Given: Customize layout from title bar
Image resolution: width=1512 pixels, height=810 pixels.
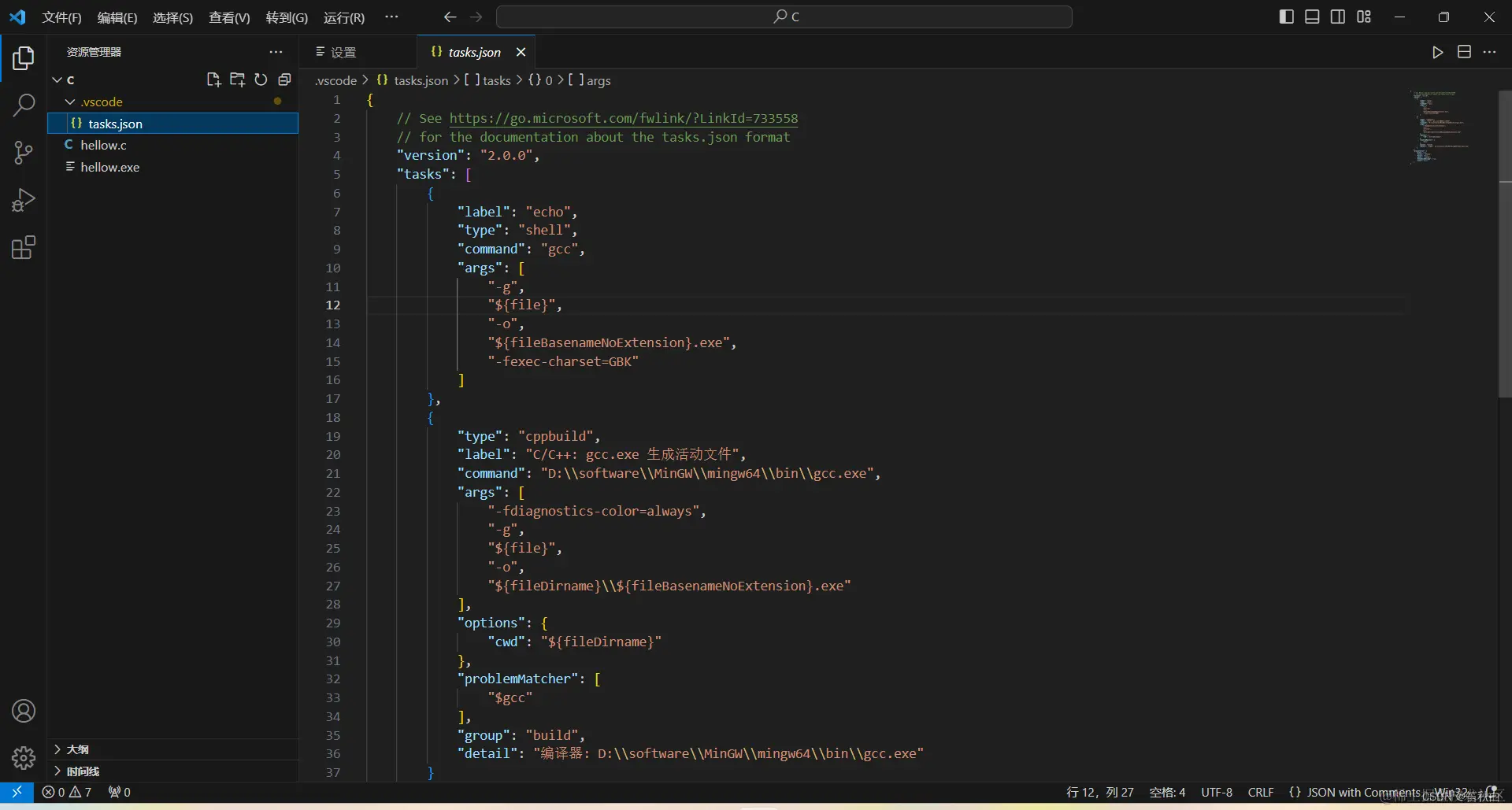Looking at the screenshot, I should click(1364, 17).
